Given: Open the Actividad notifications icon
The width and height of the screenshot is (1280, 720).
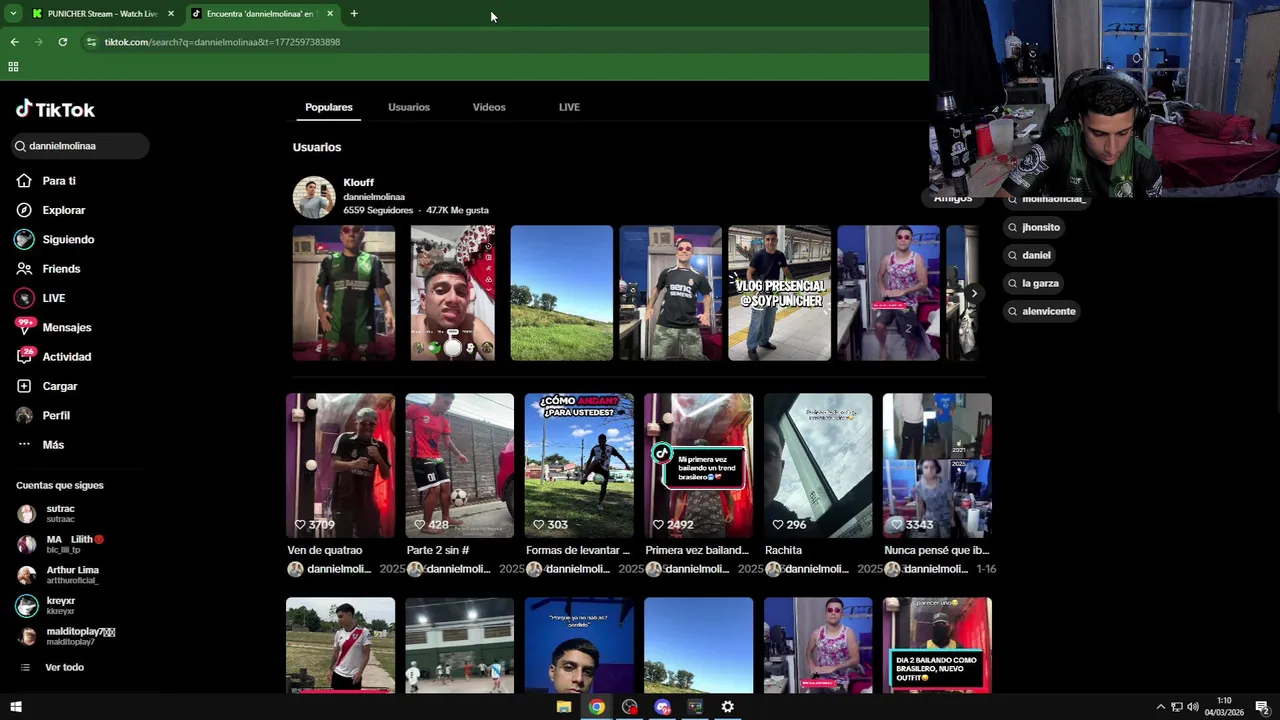Looking at the screenshot, I should pyautogui.click(x=24, y=357).
